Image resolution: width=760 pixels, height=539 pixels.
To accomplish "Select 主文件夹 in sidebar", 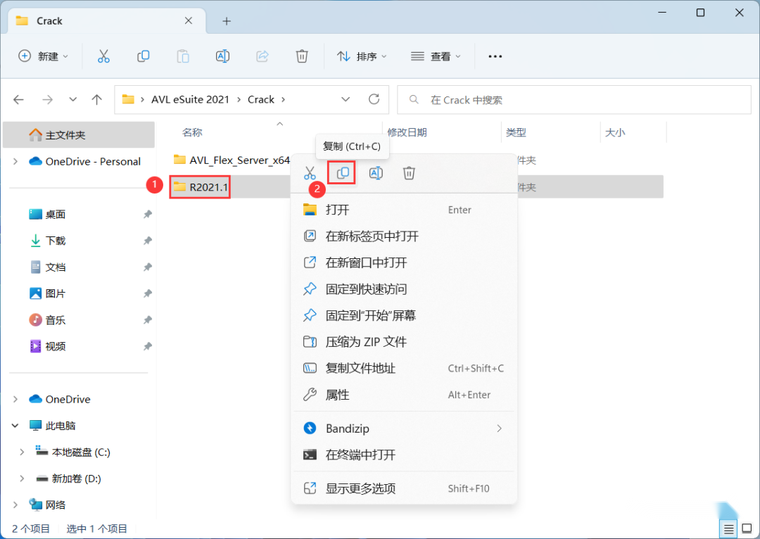I will tap(79, 135).
